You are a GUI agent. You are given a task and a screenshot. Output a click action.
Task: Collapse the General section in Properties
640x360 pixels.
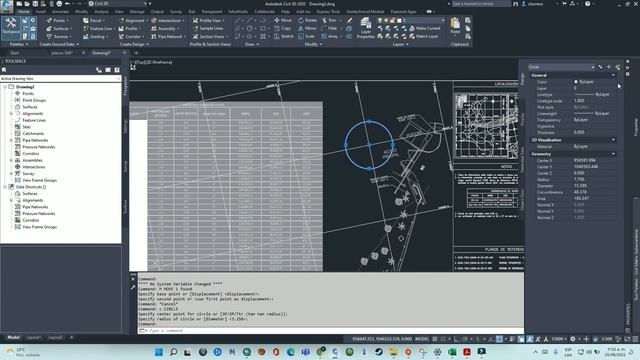click(613, 75)
